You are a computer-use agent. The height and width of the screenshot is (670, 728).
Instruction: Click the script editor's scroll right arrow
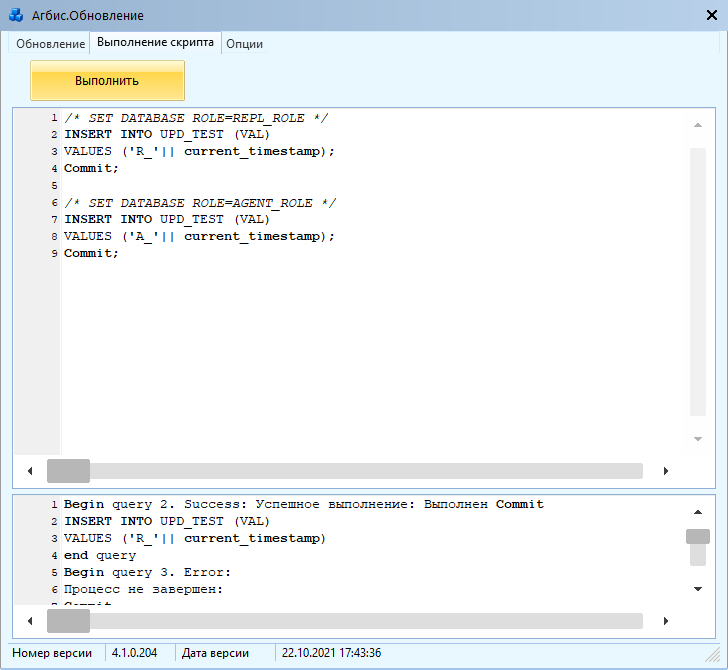coord(666,471)
